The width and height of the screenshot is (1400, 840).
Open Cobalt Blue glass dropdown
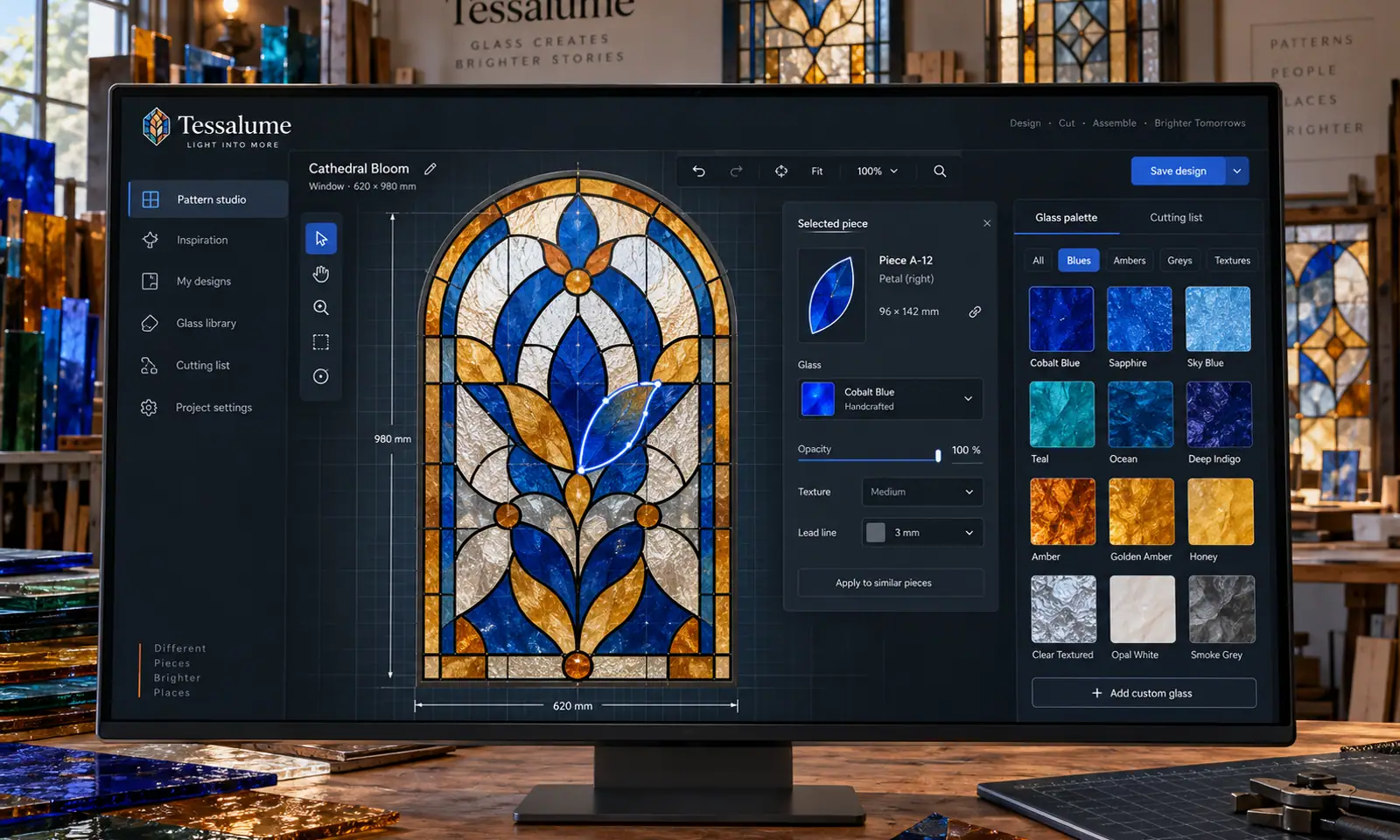(x=890, y=399)
